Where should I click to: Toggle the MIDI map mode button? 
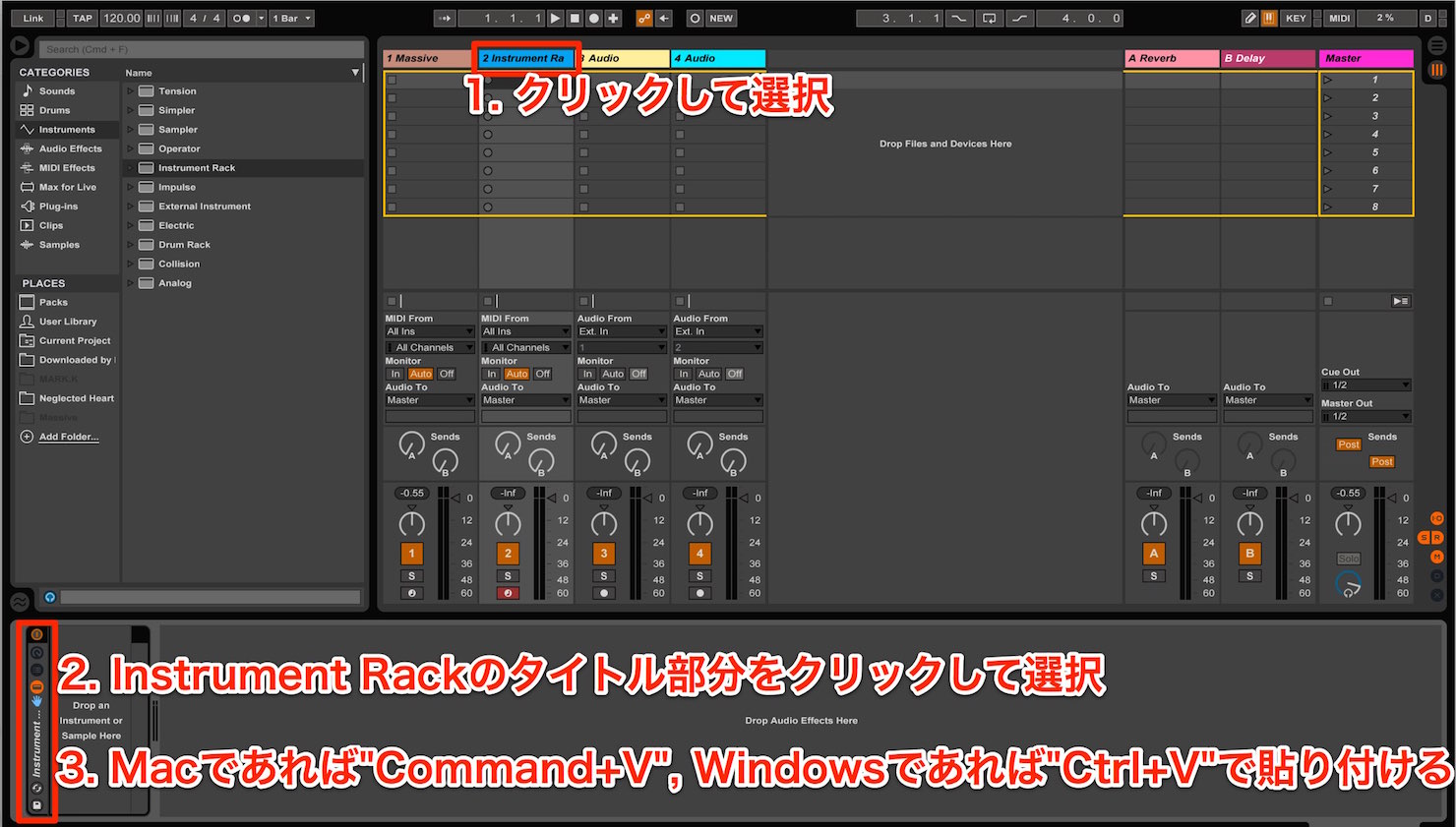tap(1340, 18)
